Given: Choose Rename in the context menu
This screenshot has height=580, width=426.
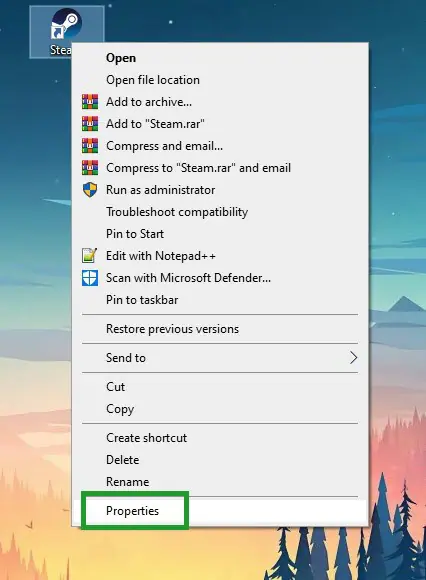Looking at the screenshot, I should (220, 482).
